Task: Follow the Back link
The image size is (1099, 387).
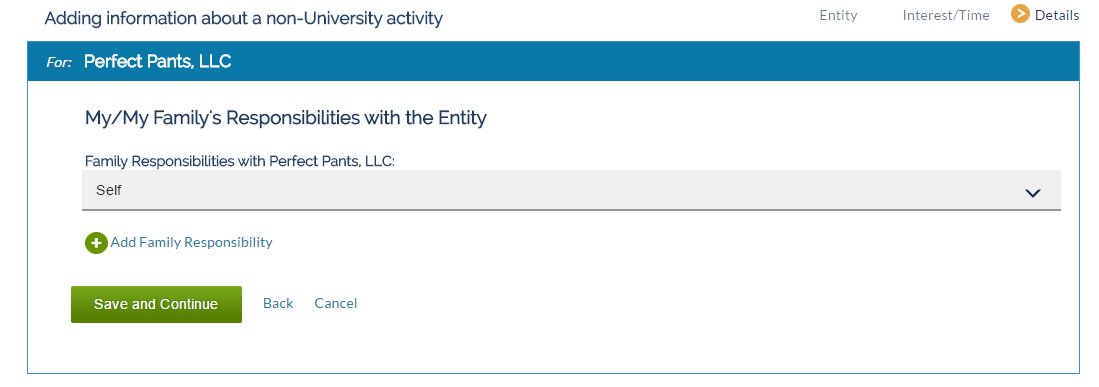Action: pyautogui.click(x=278, y=303)
